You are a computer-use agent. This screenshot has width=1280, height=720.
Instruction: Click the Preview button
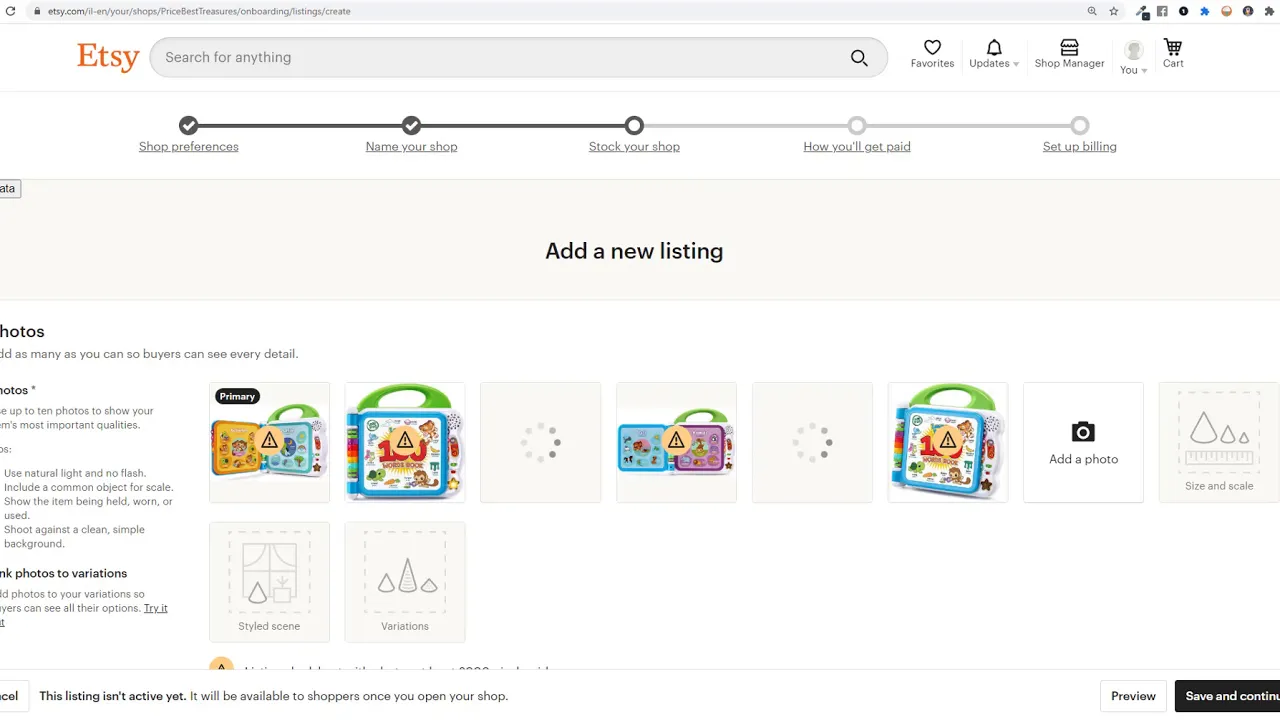[x=1133, y=696]
